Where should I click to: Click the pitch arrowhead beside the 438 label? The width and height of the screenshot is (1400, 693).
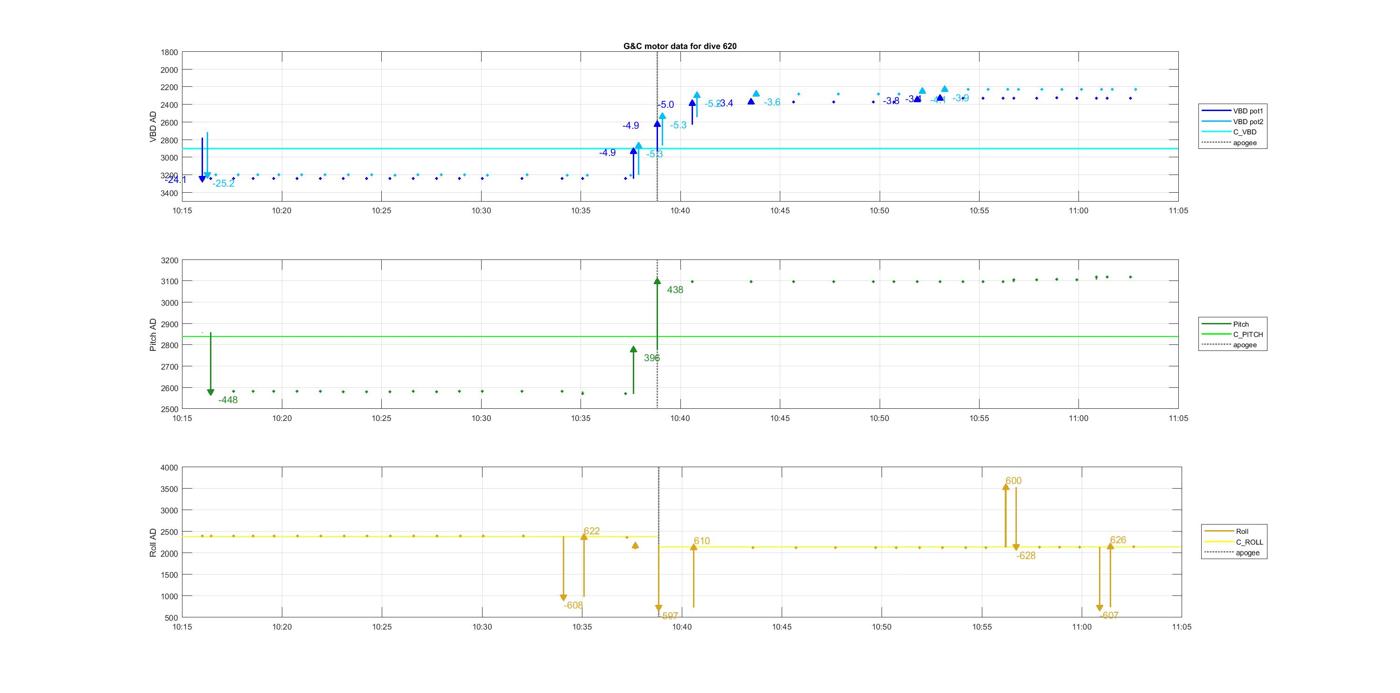pyautogui.click(x=657, y=281)
